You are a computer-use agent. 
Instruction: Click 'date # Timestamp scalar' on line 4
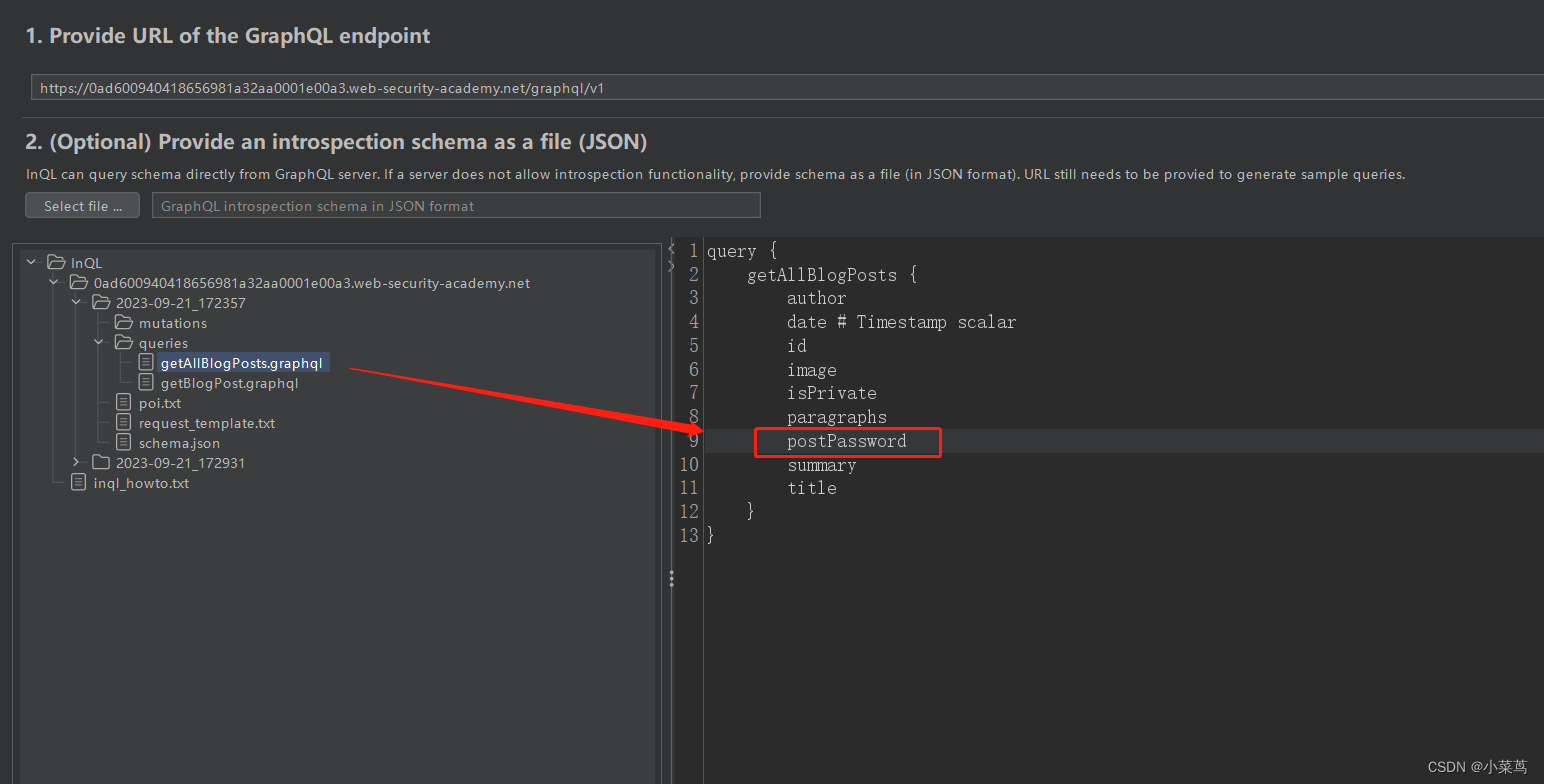(x=901, y=322)
